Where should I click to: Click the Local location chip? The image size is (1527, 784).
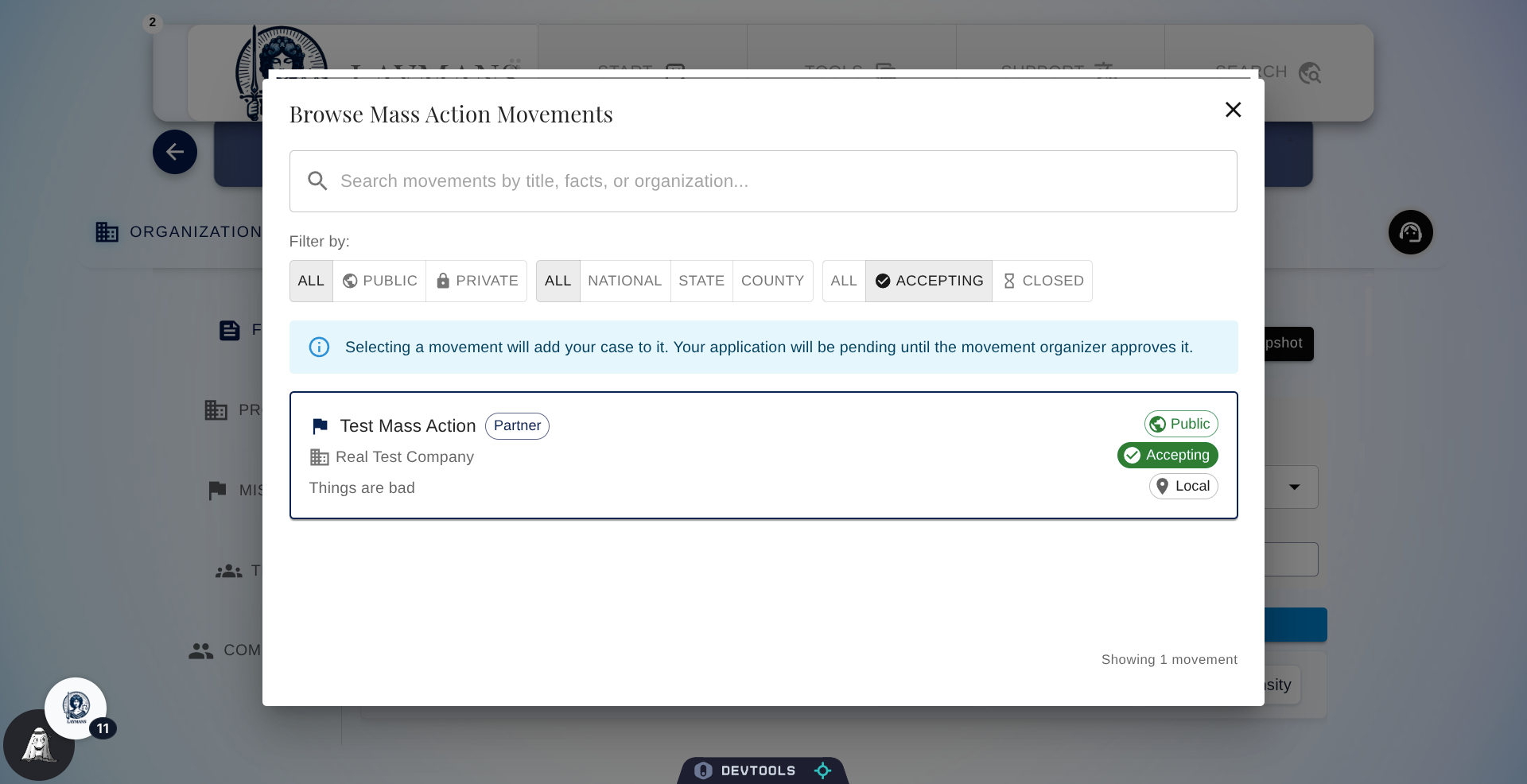pos(1183,486)
